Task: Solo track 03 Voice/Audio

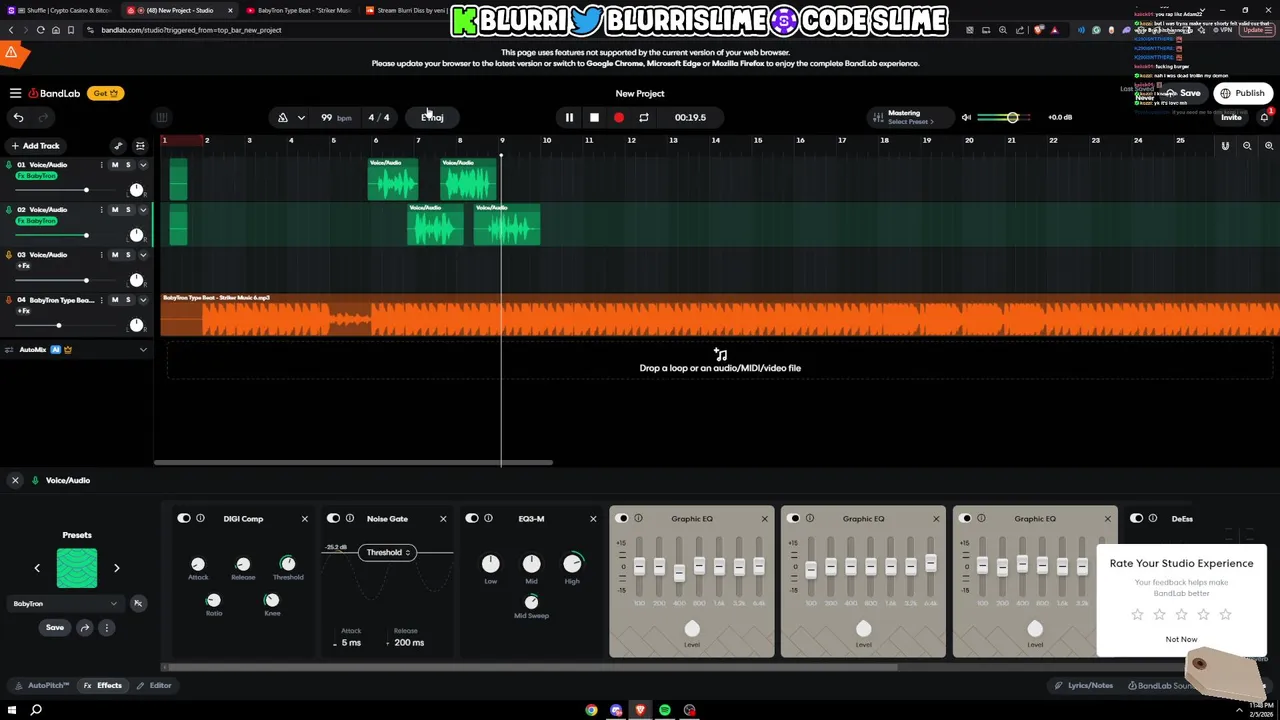Action: (x=128, y=255)
